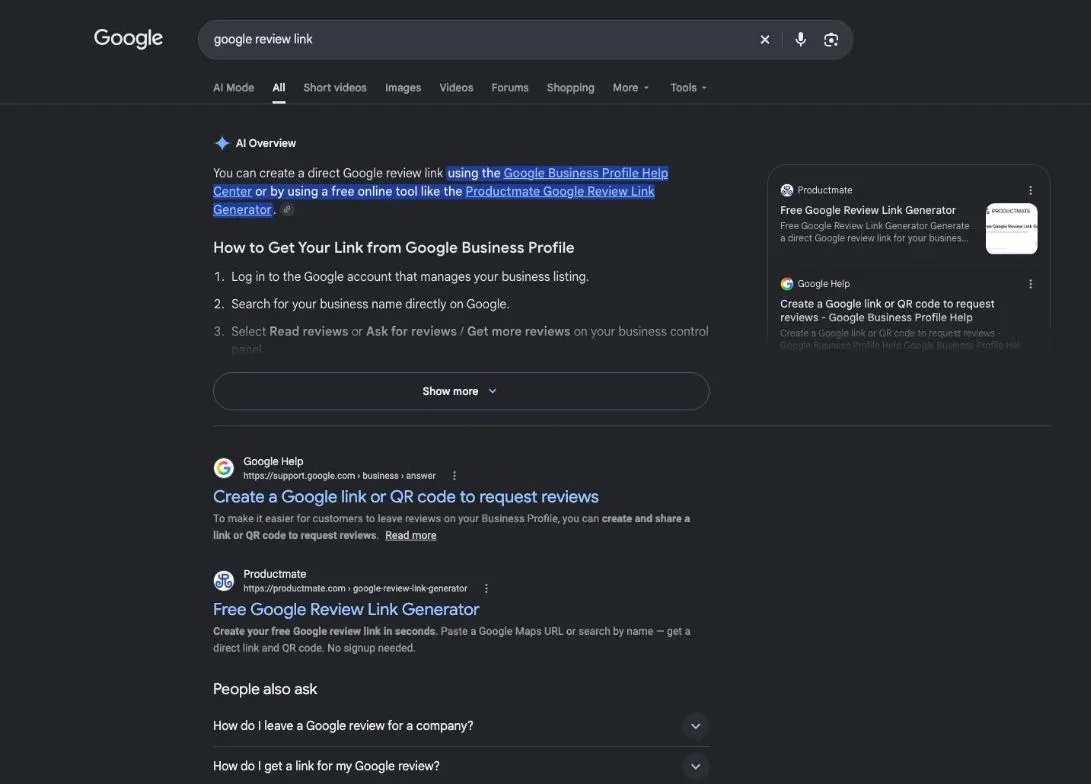The height and width of the screenshot is (784, 1091).
Task: Open 'Free Google Review Link Generator' source card title
Action: (868, 210)
